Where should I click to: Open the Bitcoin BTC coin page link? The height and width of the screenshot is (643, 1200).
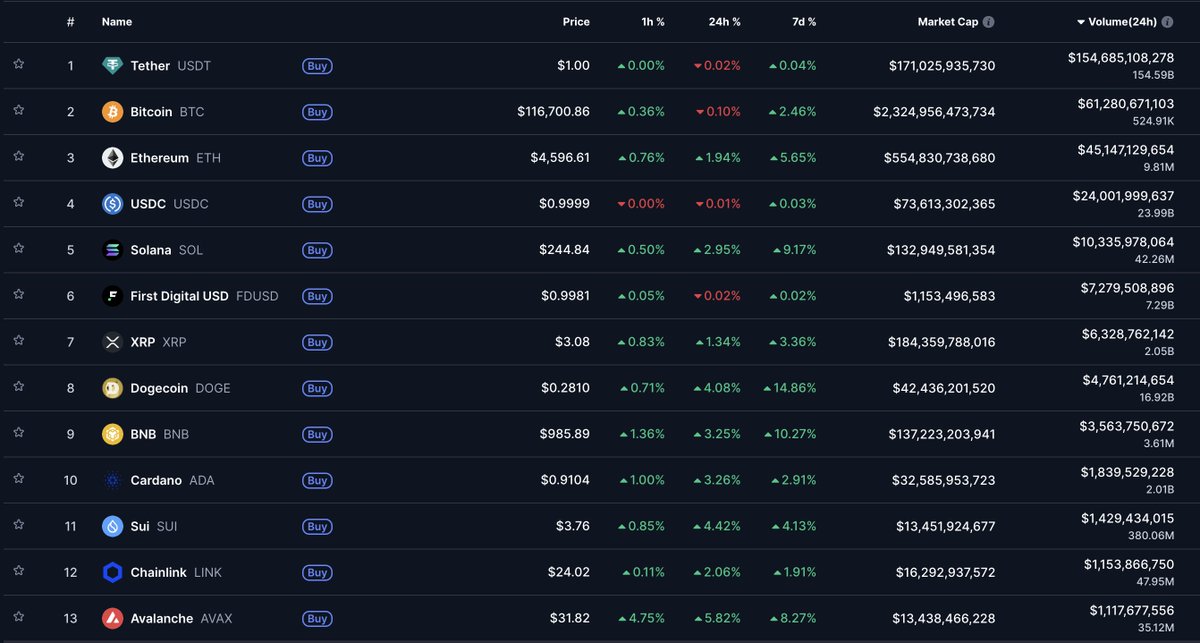pos(153,112)
